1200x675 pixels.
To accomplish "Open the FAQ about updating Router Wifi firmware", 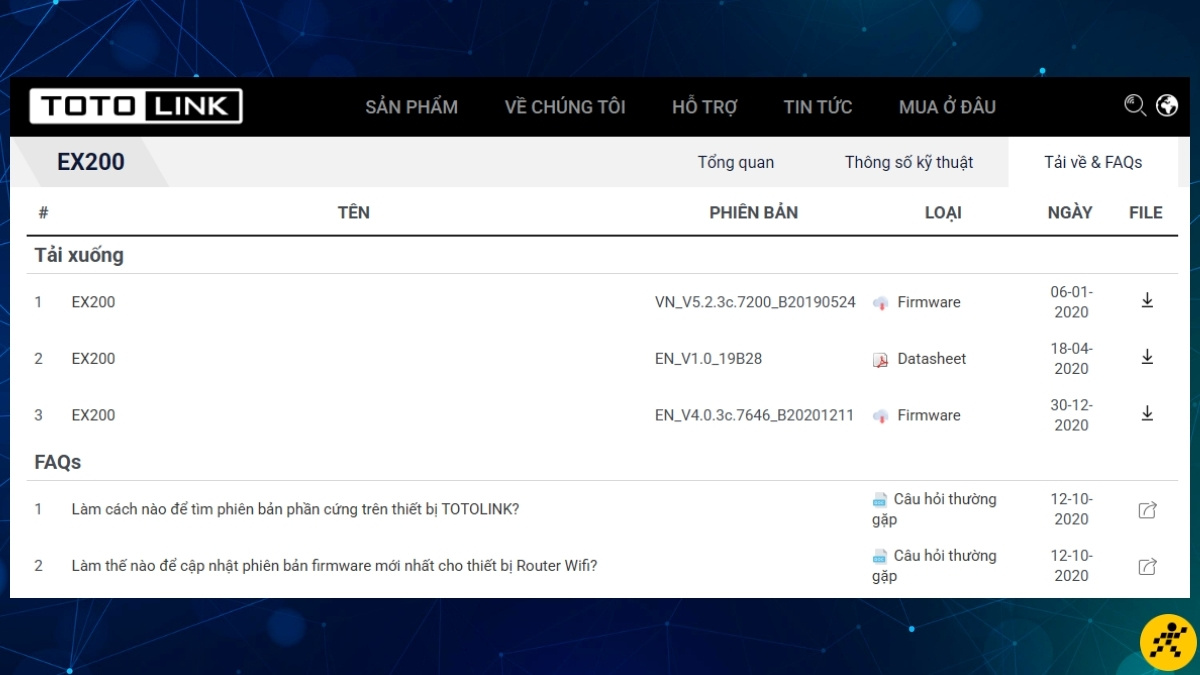I will click(334, 566).
